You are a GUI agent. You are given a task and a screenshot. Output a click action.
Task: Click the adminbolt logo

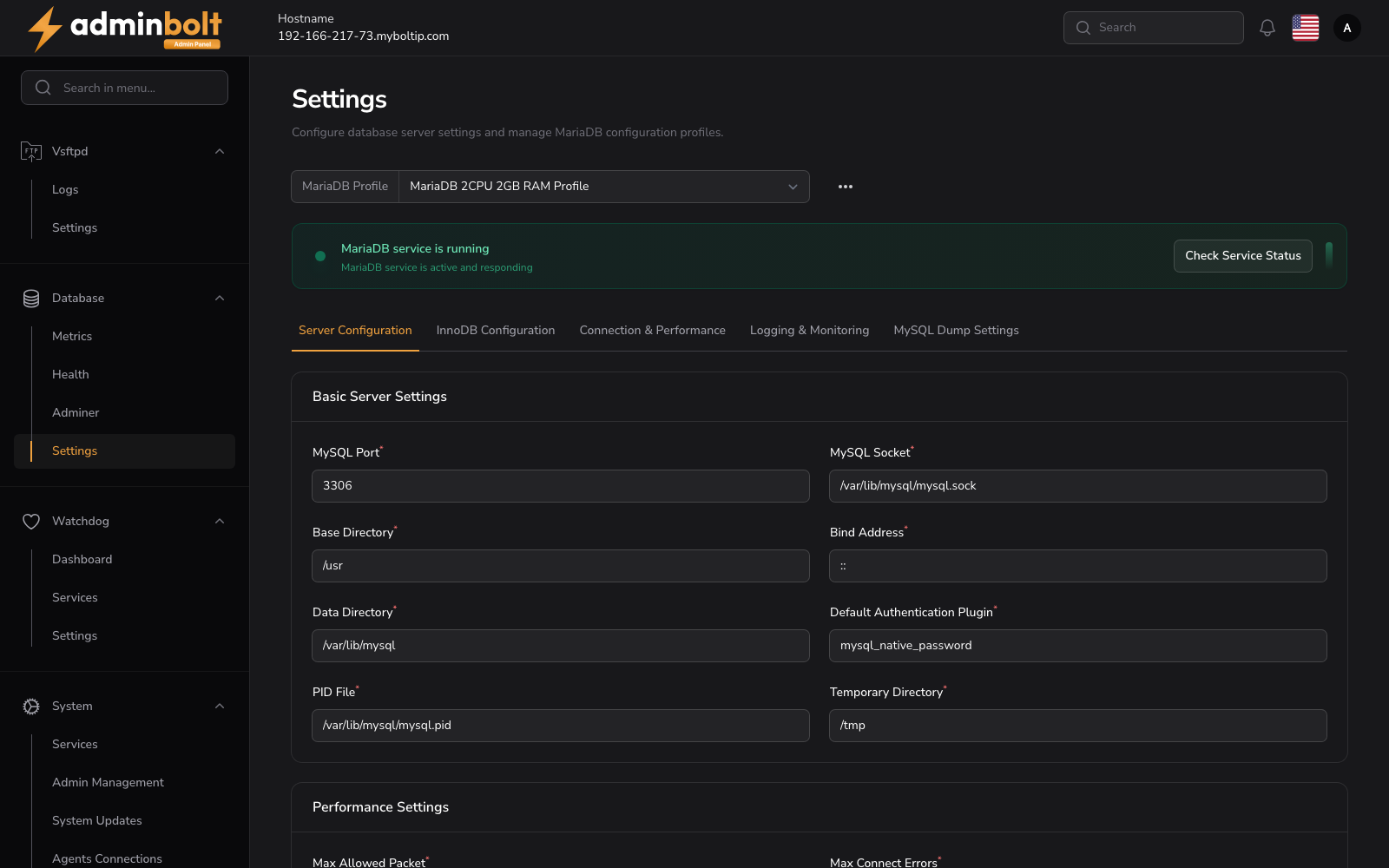tap(125, 29)
